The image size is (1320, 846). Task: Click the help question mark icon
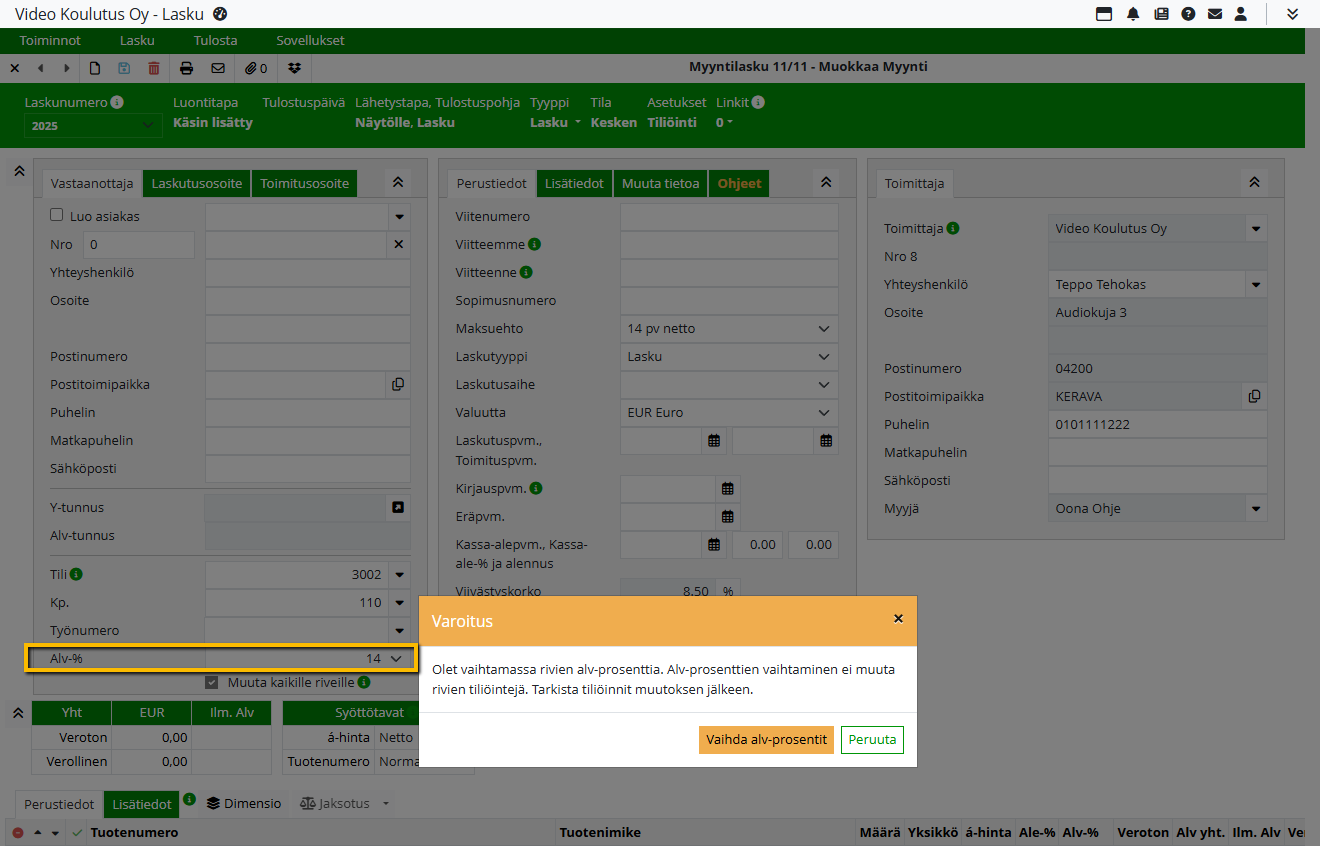[1188, 14]
